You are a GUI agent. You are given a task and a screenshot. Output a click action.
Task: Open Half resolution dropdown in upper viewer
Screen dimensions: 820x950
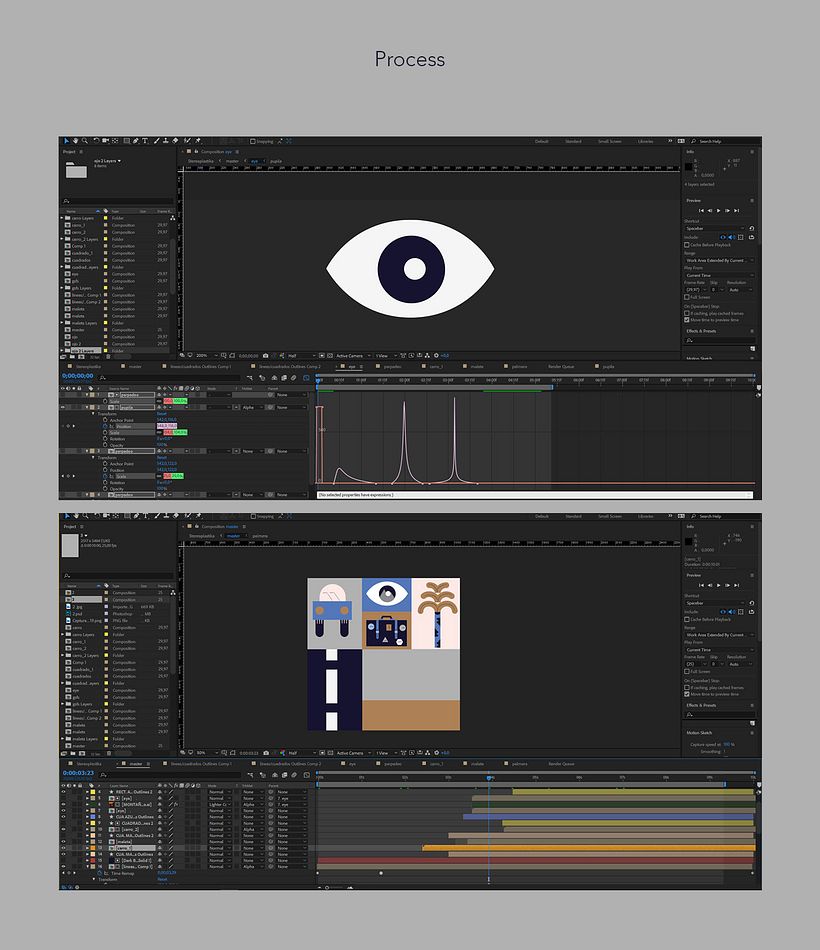pyautogui.click(x=301, y=356)
